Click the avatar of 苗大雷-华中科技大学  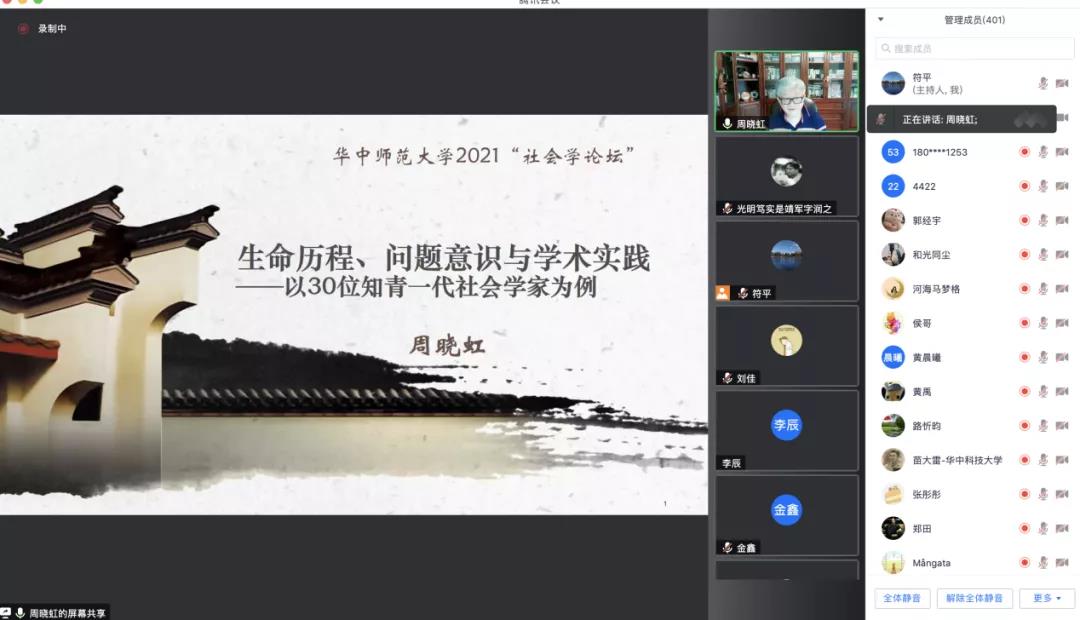893,460
